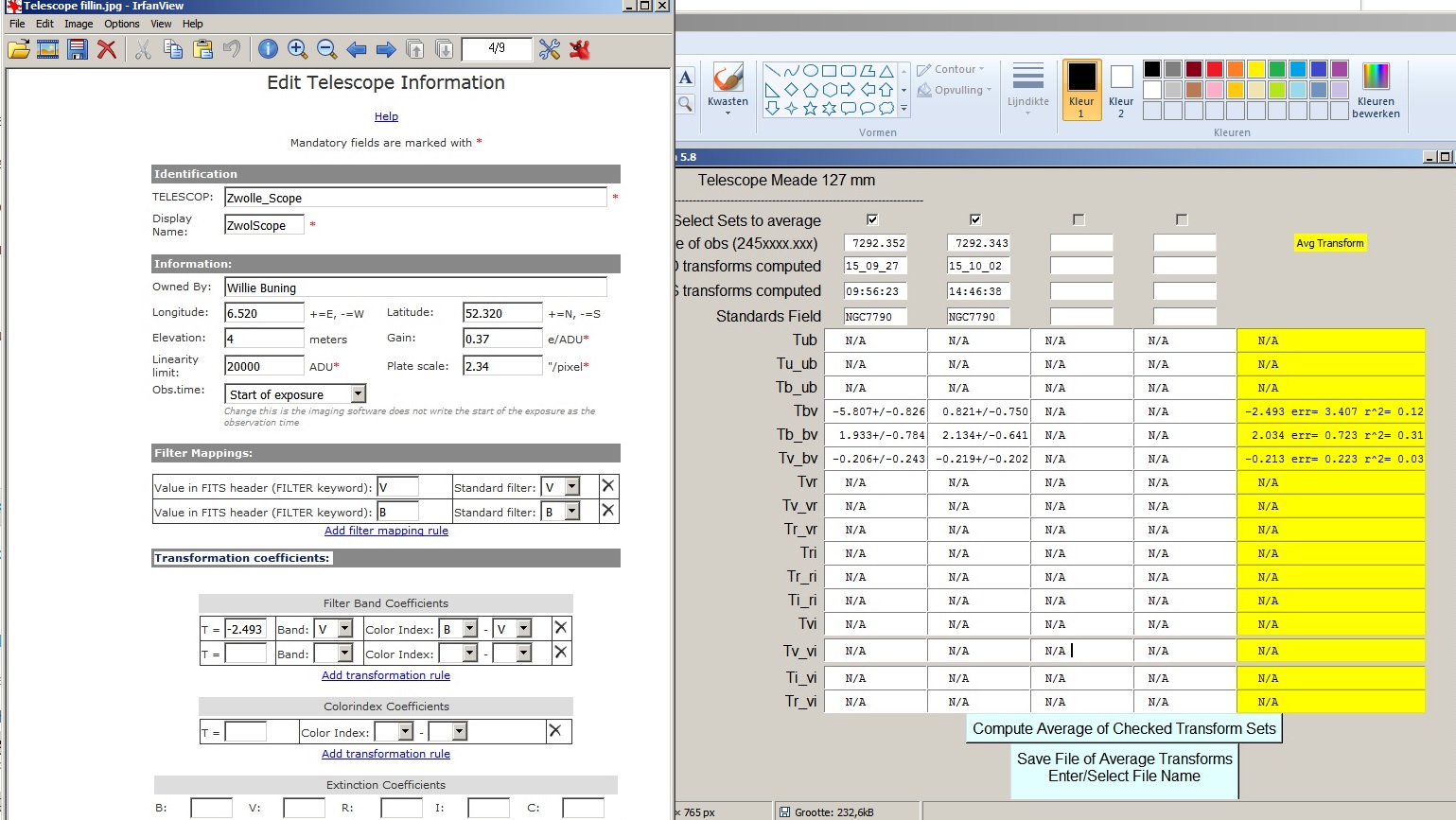Expand the Standard filter dropdown showing V
This screenshot has width=1456, height=820.
click(571, 487)
